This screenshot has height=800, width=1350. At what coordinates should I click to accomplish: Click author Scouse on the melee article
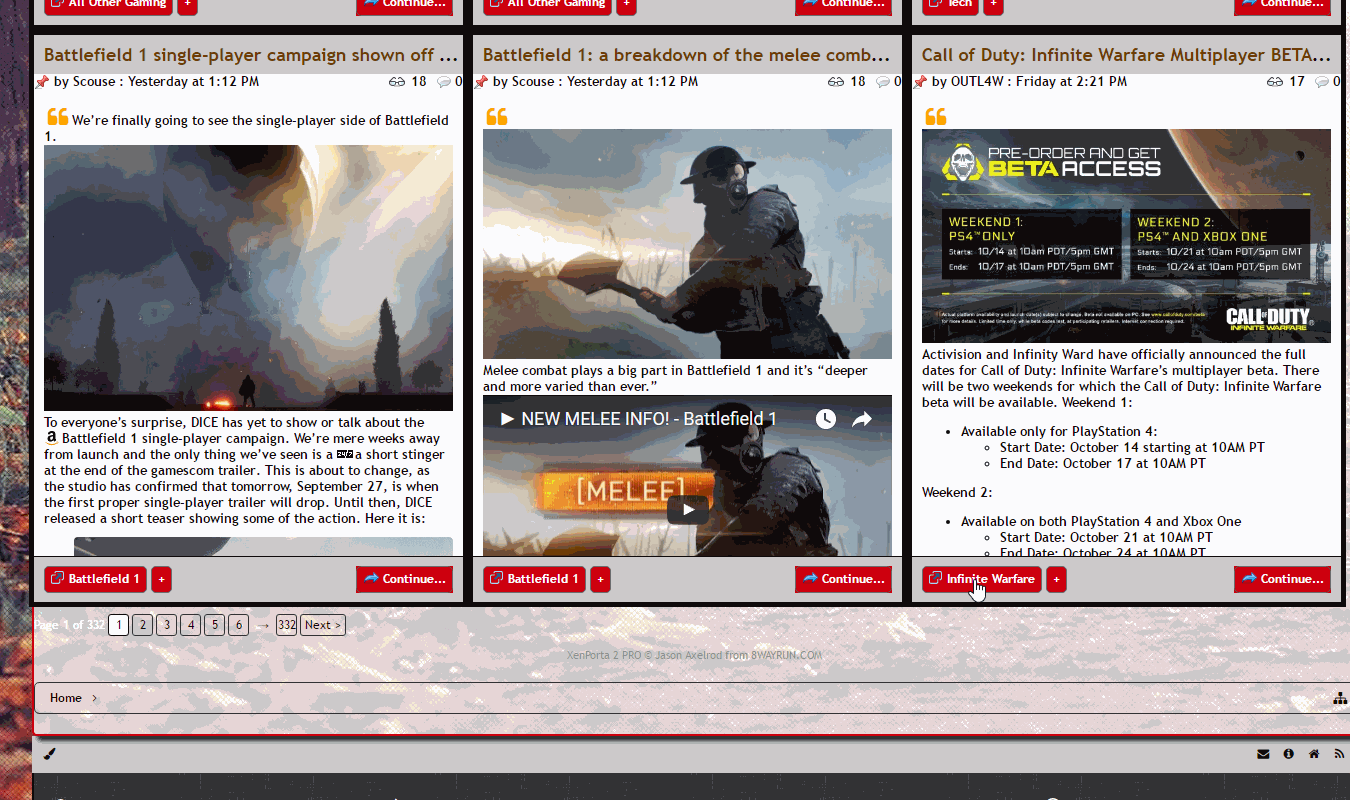[x=532, y=82]
